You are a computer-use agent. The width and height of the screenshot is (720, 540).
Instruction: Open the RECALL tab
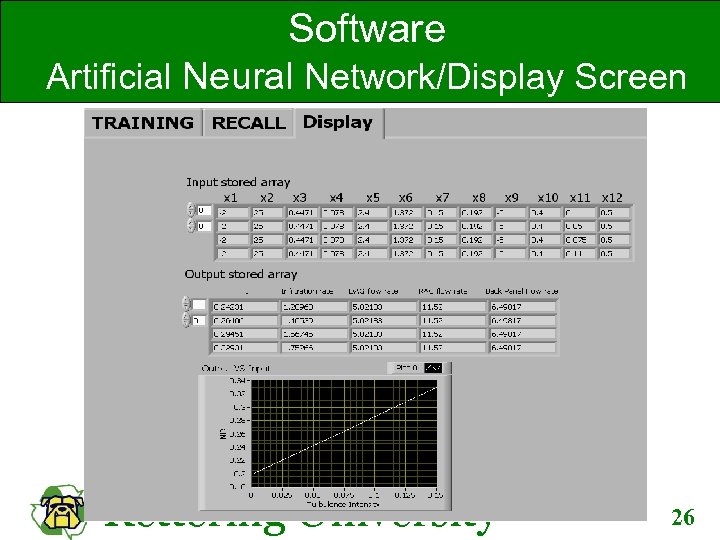tap(248, 123)
